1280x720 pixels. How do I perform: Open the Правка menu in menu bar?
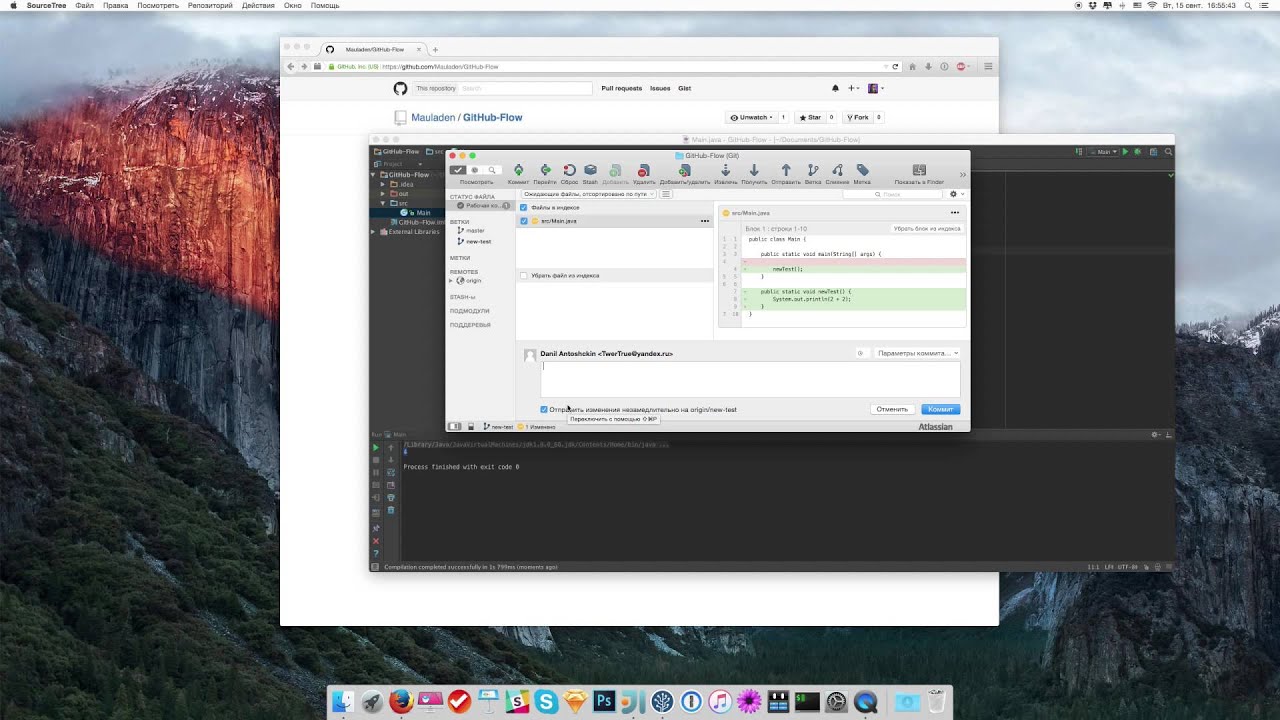(x=115, y=5)
